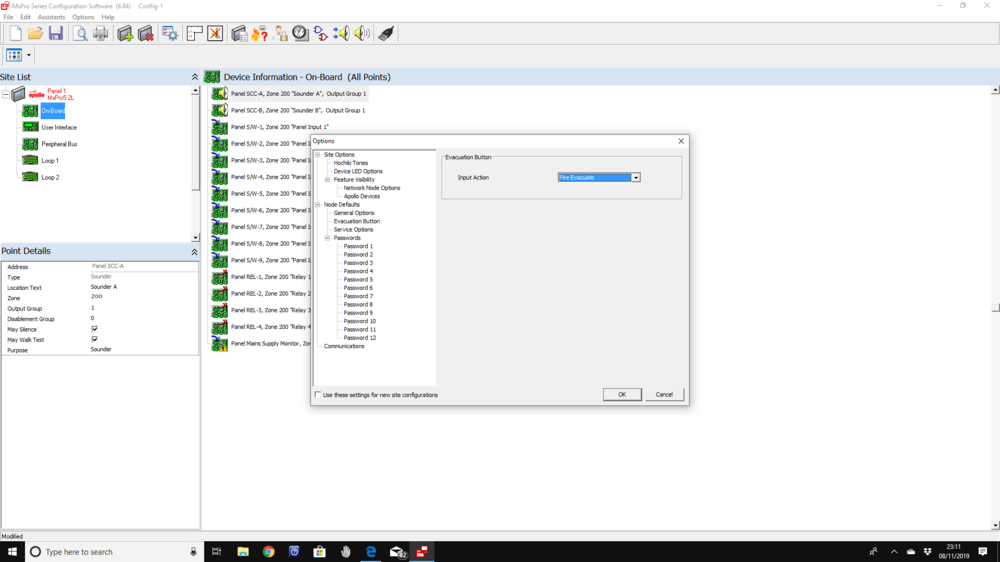Click the clock icon in the toolbar
Viewport: 1000px width, 562px height.
pyautogui.click(x=300, y=34)
